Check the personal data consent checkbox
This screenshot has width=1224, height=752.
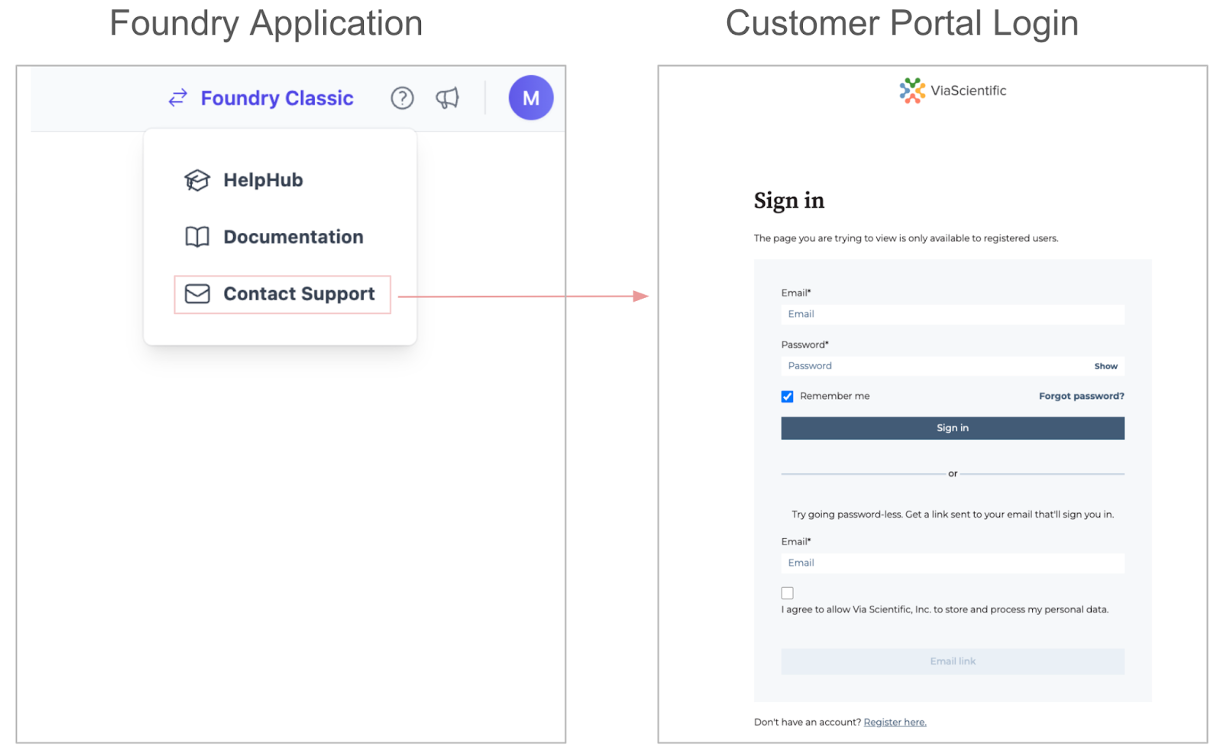(x=787, y=593)
